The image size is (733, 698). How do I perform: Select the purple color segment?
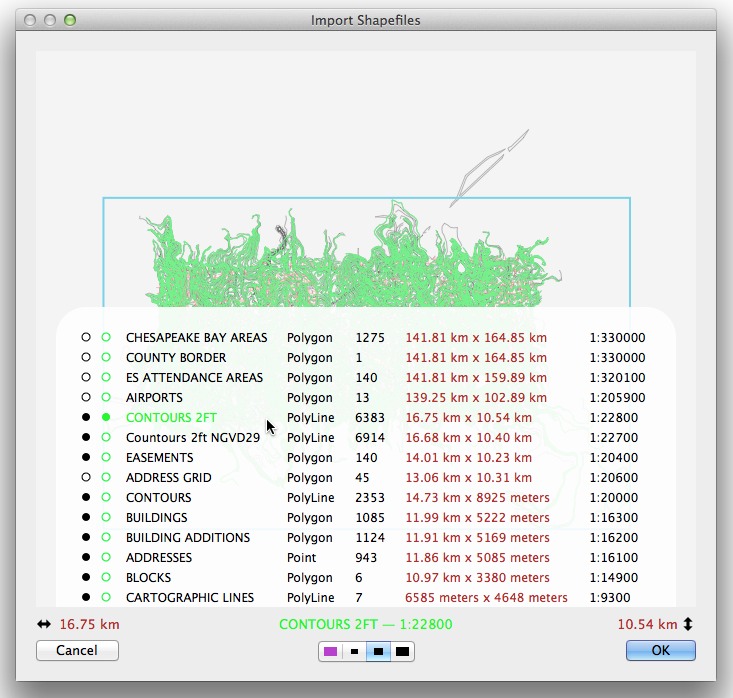331,651
